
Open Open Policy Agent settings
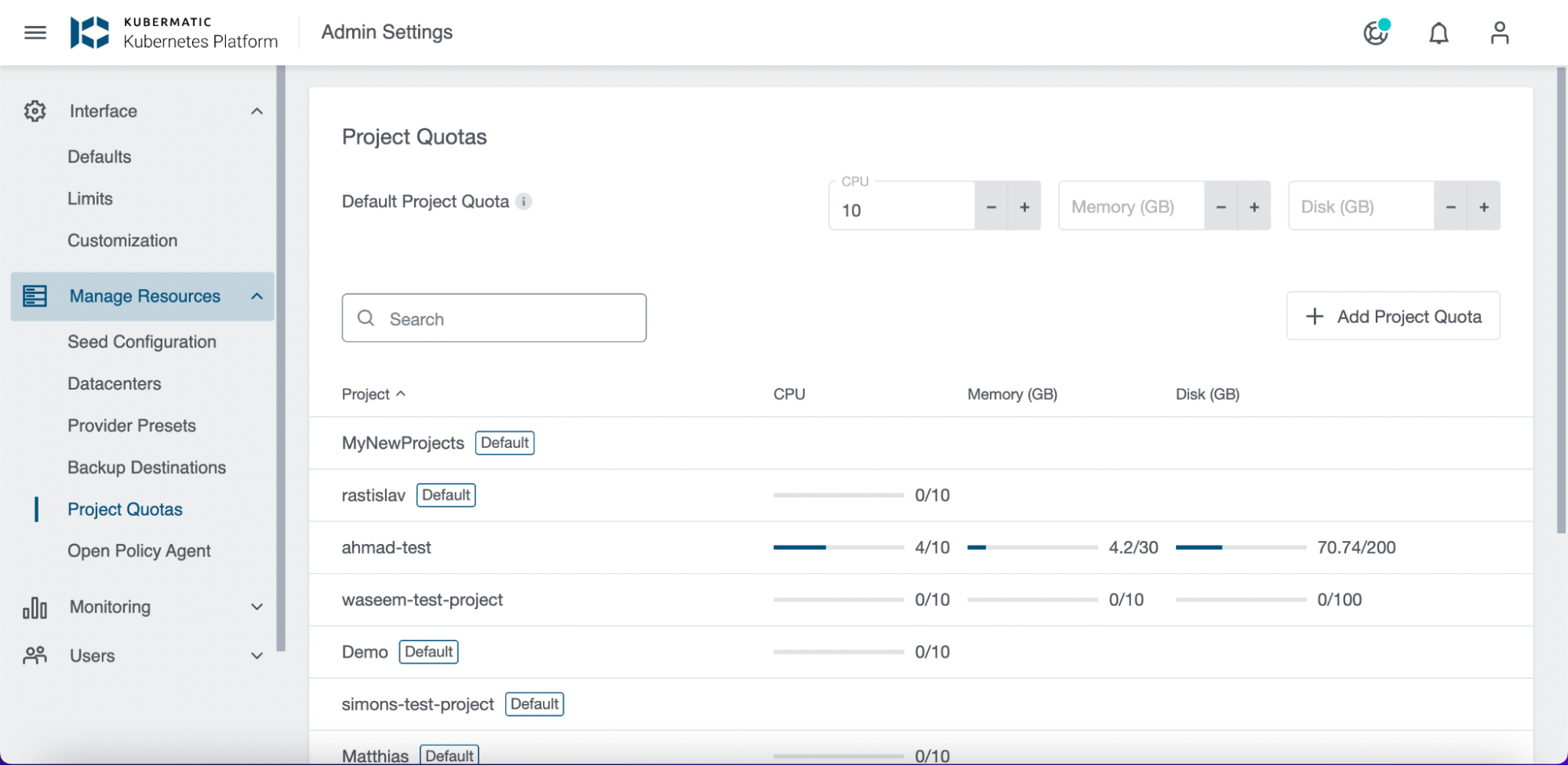coord(139,550)
